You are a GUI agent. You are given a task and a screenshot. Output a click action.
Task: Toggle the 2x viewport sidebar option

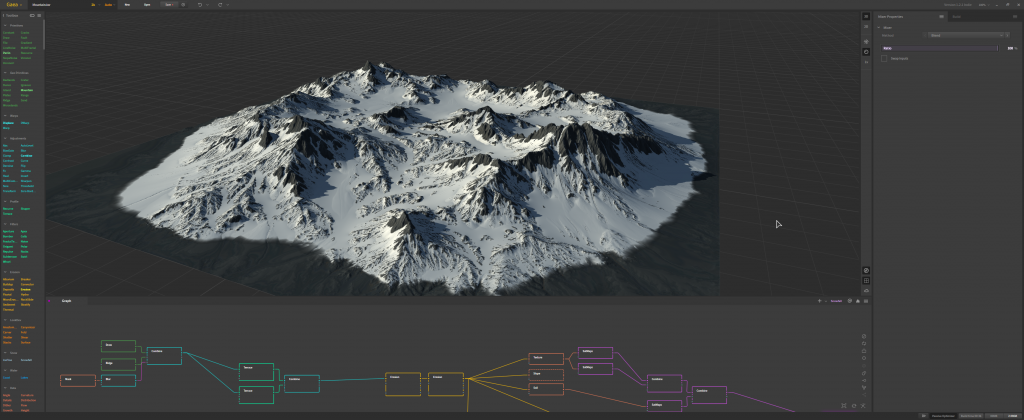click(x=866, y=62)
